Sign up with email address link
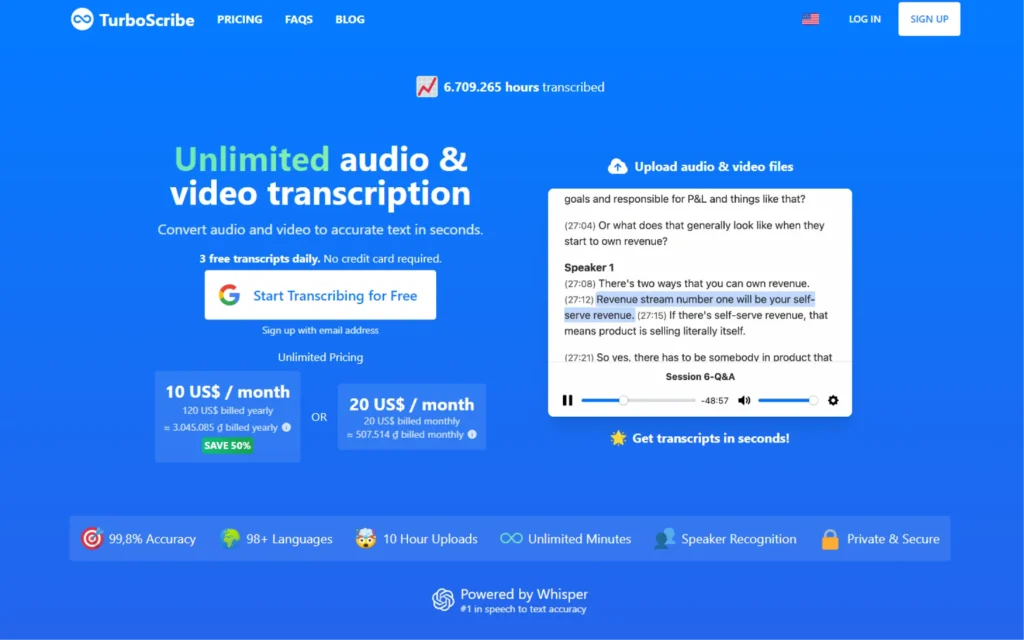 tap(320, 330)
